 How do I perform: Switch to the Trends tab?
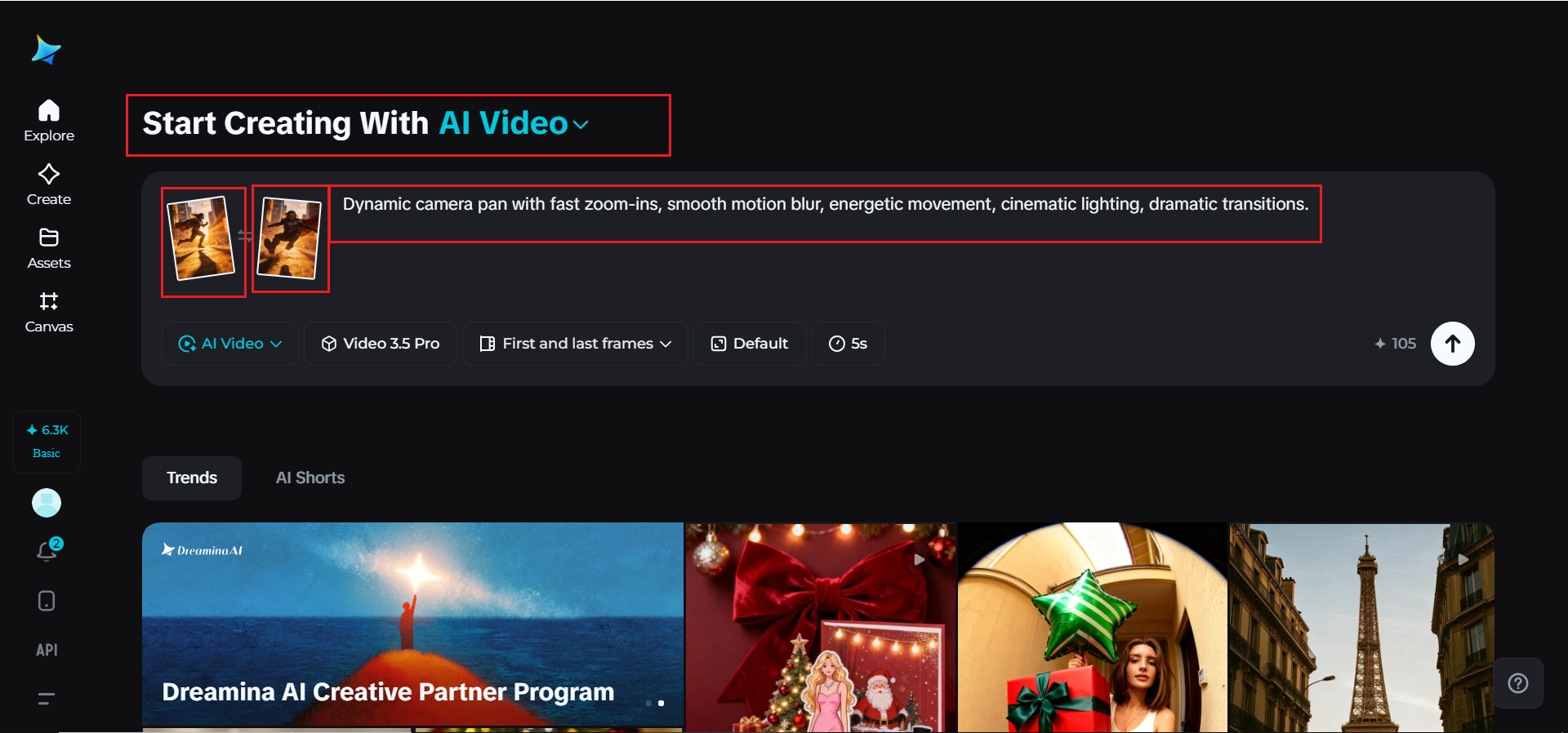(x=192, y=478)
